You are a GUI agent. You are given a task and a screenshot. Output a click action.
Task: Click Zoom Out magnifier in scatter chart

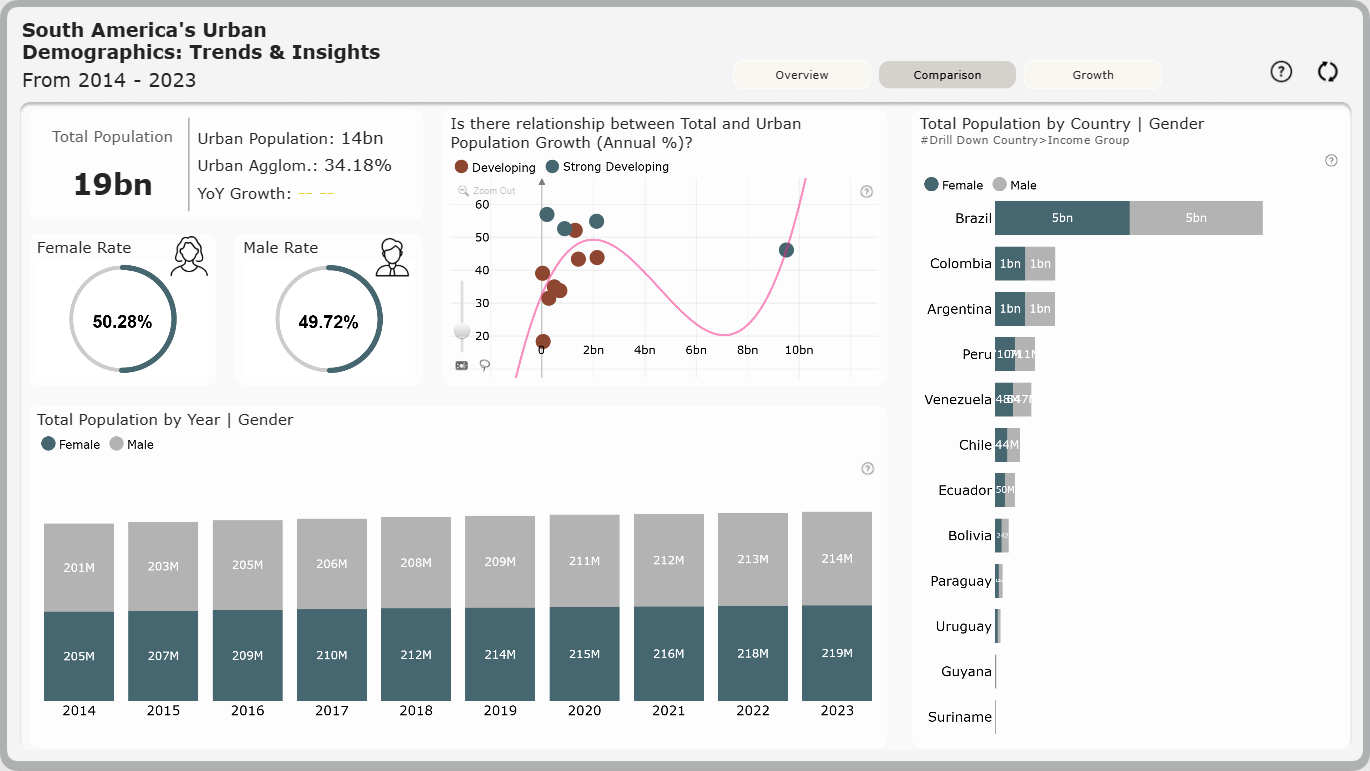click(463, 190)
